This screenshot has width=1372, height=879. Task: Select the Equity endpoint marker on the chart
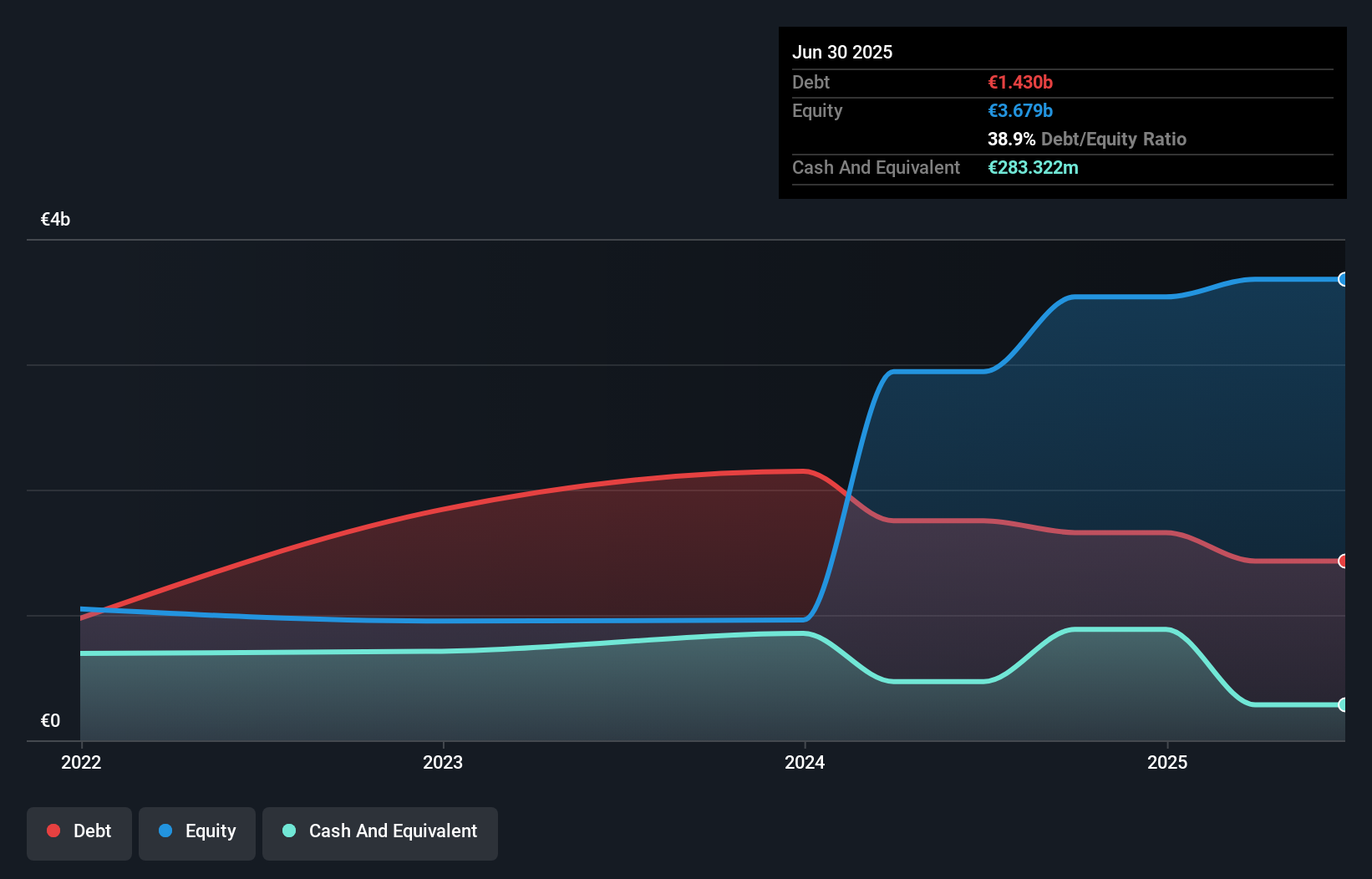coord(1343,279)
